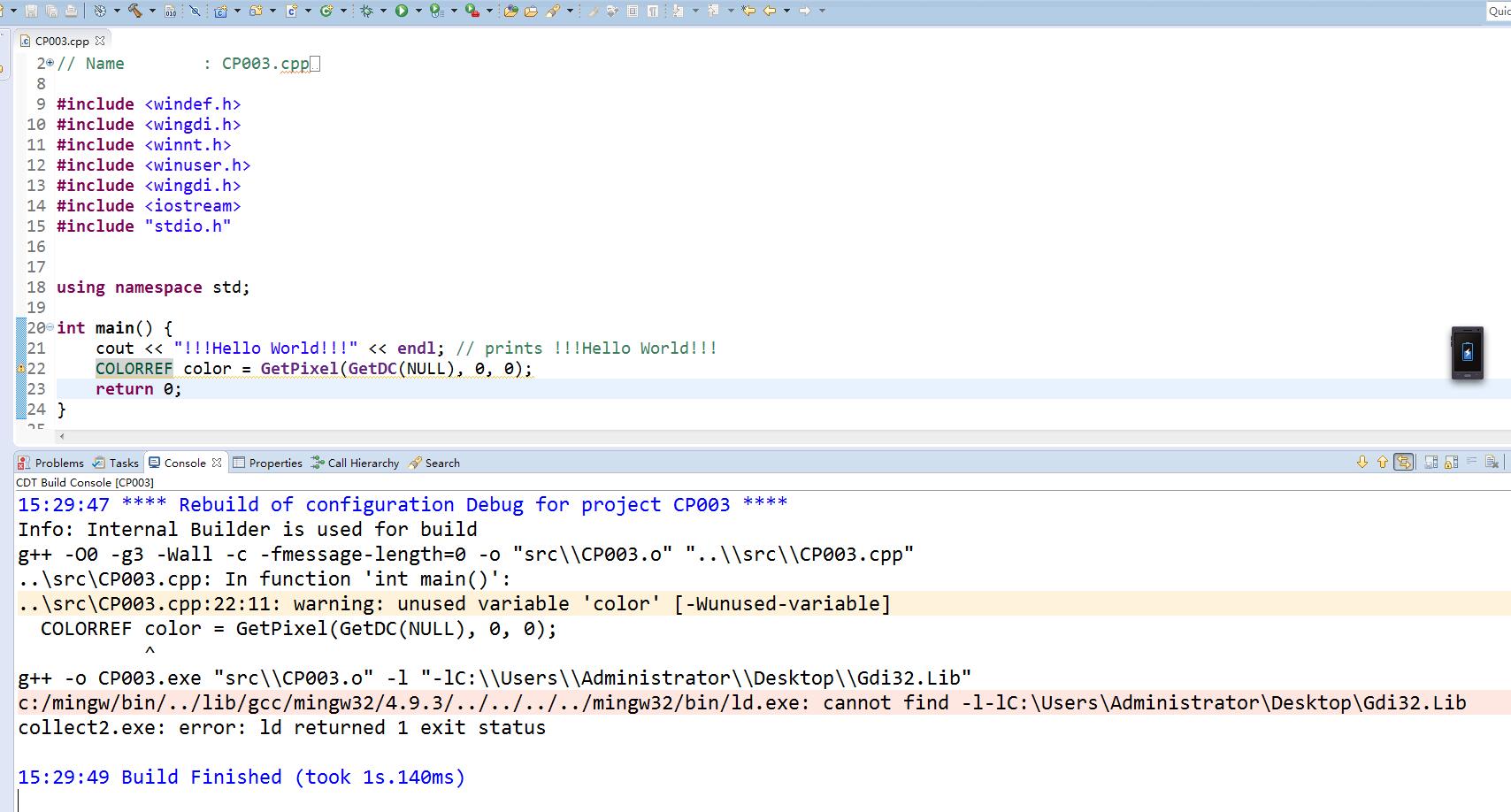Viewport: 1511px width, 812px height.
Task: Click the Profile run icon
Action: pyautogui.click(x=435, y=11)
